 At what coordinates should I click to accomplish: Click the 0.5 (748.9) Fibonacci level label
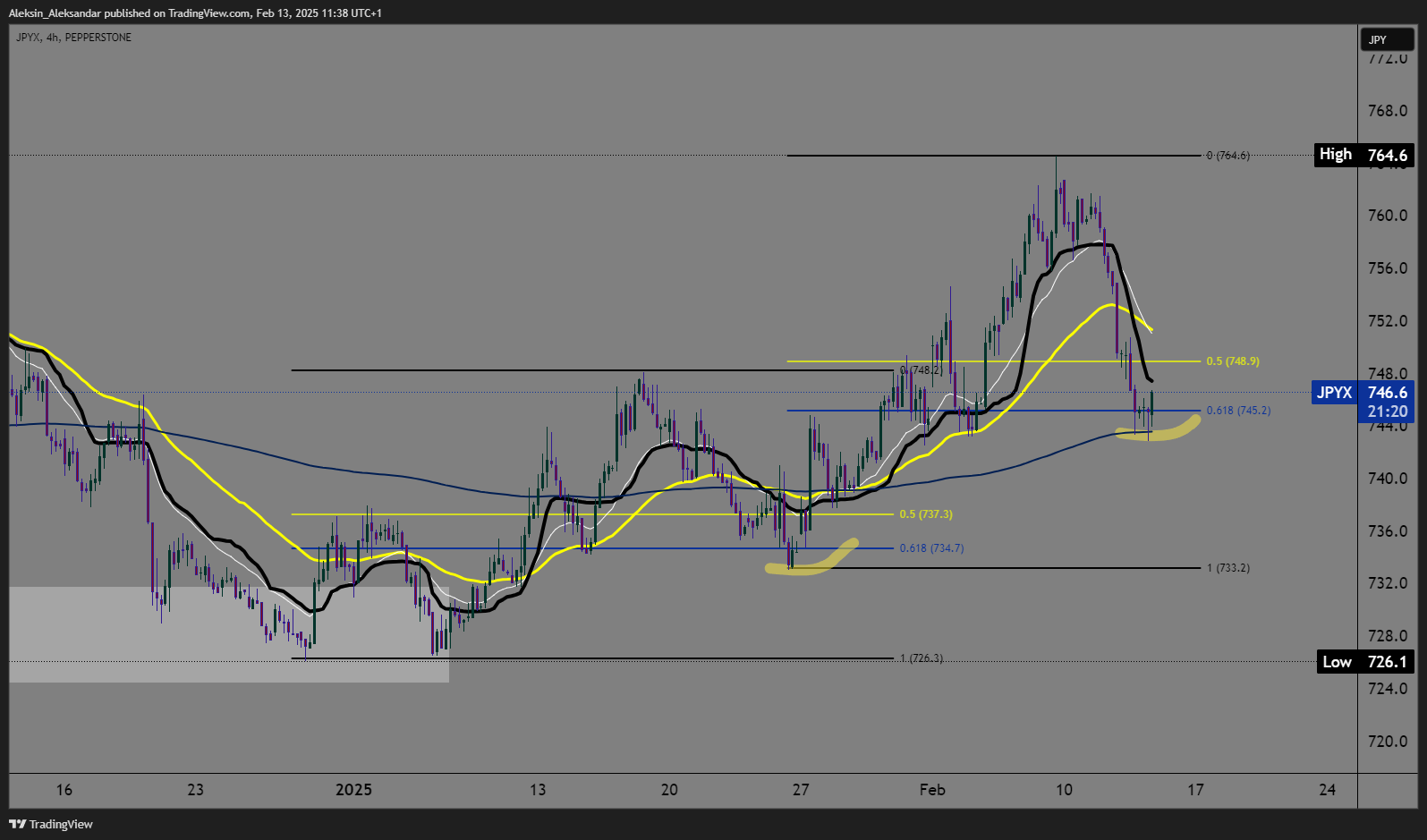point(1233,361)
